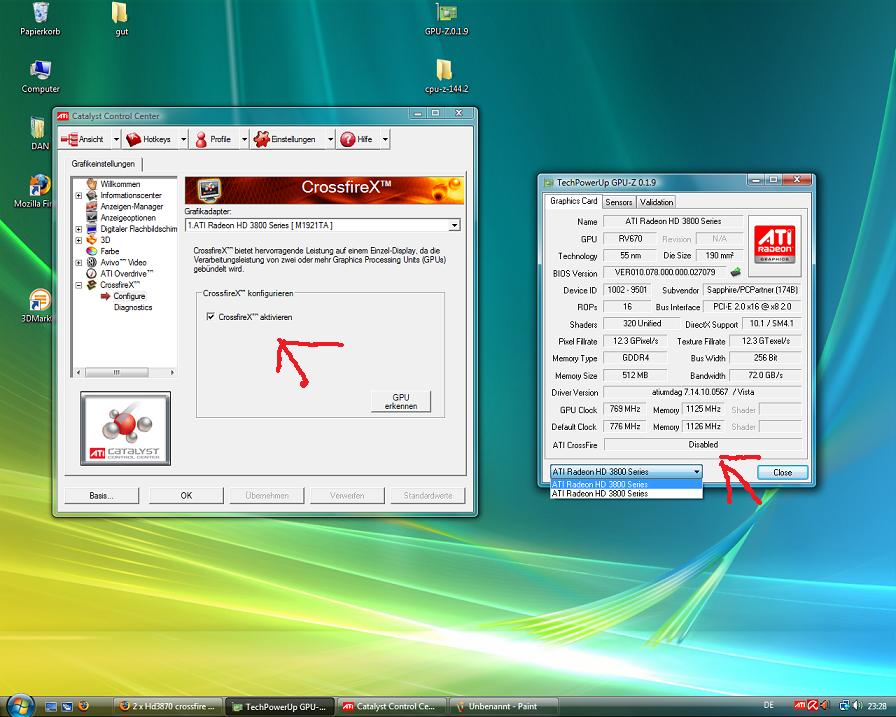Click the Standardwerte button
Image resolution: width=896 pixels, height=717 pixels.
[428, 495]
